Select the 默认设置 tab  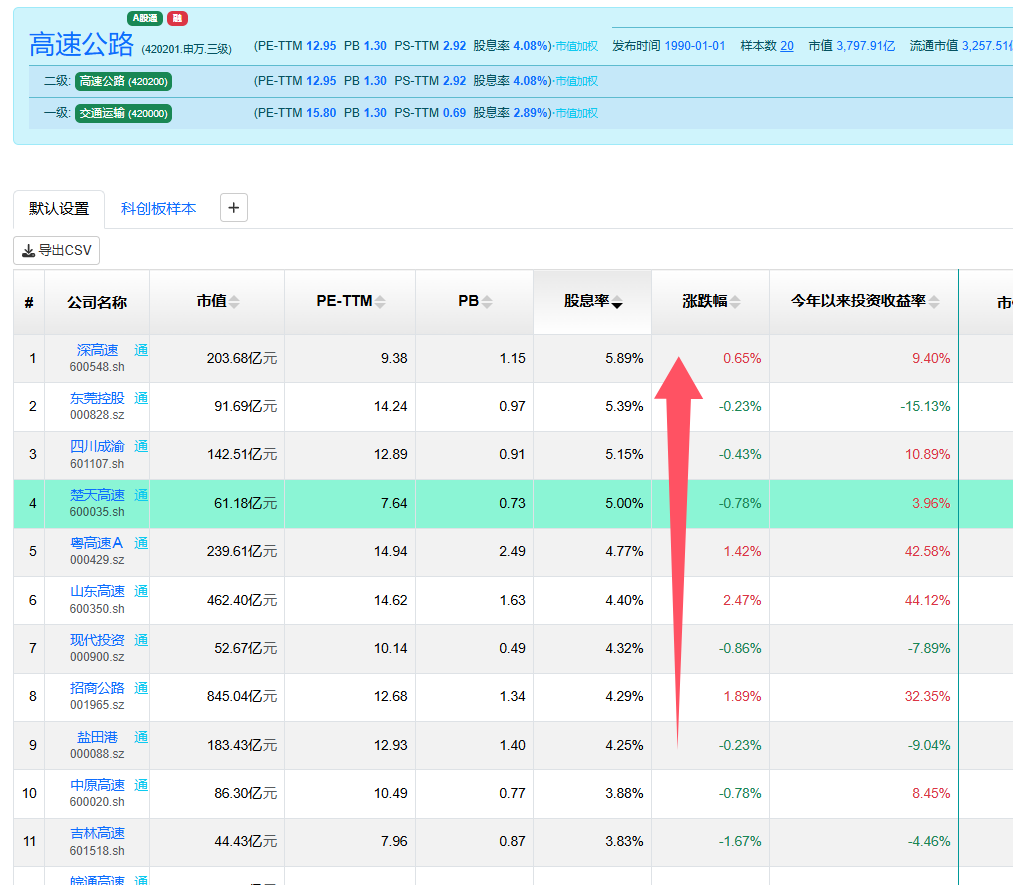pos(59,209)
